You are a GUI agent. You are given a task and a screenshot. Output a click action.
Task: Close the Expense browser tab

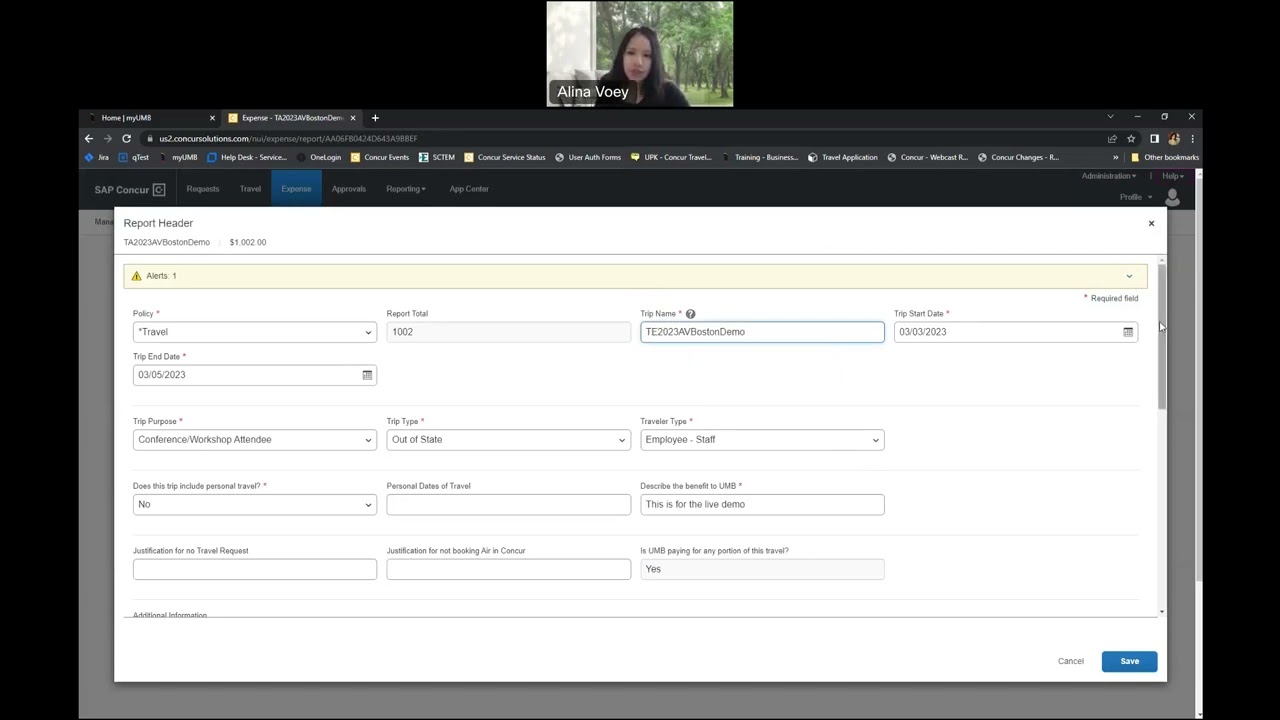[352, 118]
